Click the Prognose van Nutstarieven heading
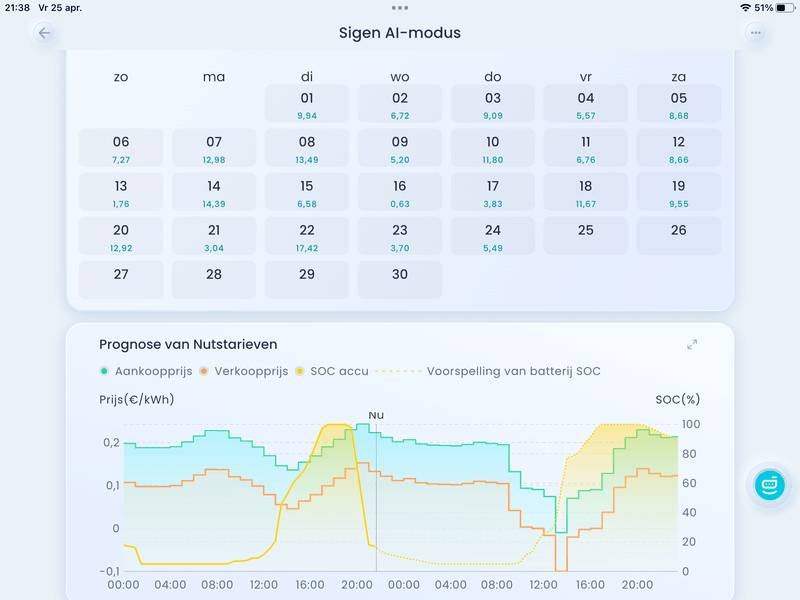The width and height of the screenshot is (800, 600). (188, 344)
